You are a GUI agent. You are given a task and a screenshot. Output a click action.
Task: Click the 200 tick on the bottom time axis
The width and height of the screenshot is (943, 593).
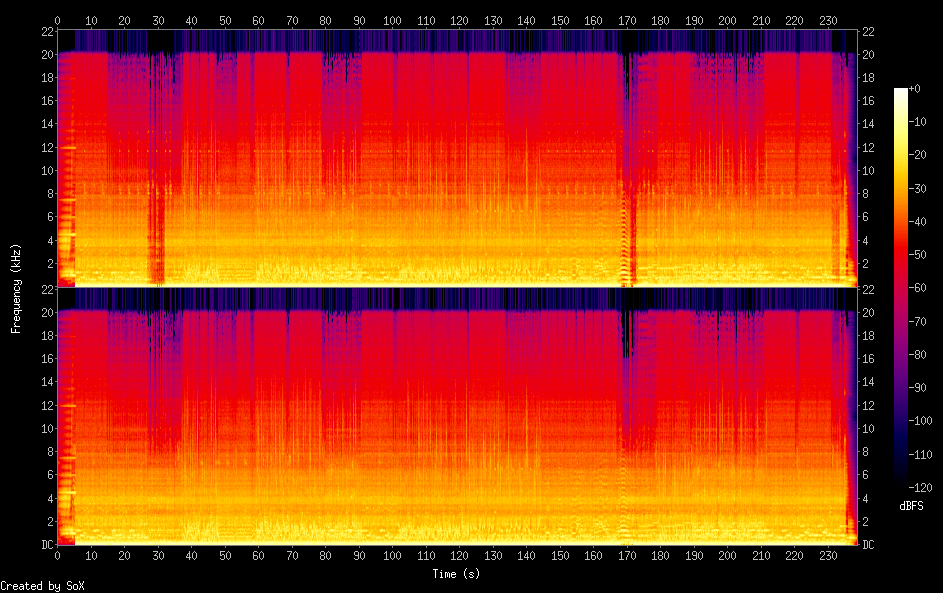click(728, 557)
